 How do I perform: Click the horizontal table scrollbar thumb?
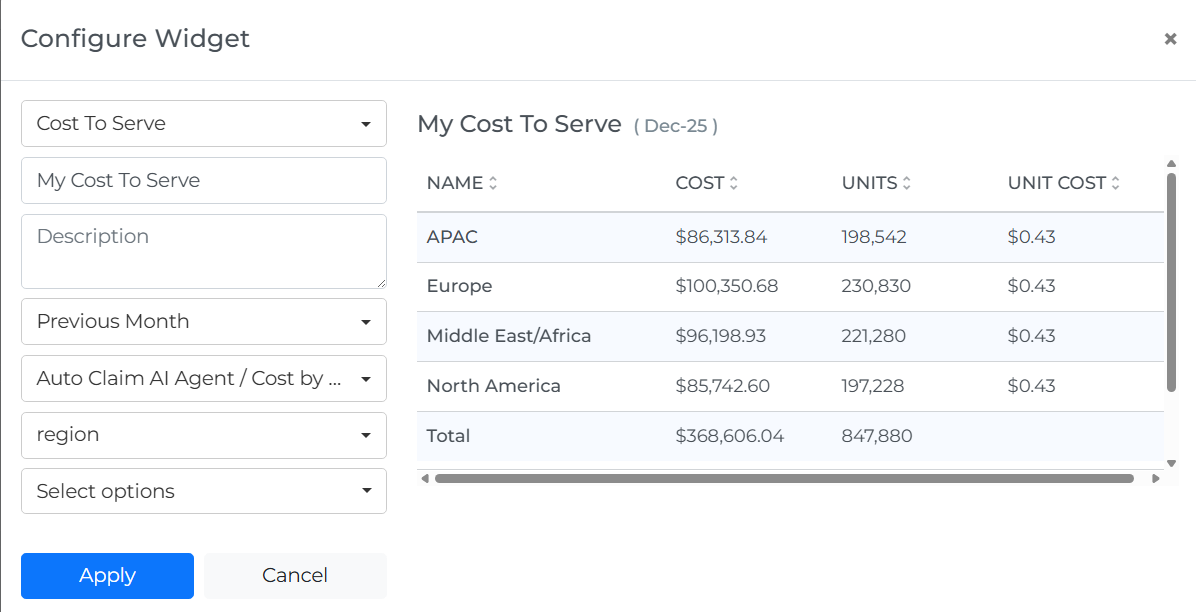tap(783, 479)
